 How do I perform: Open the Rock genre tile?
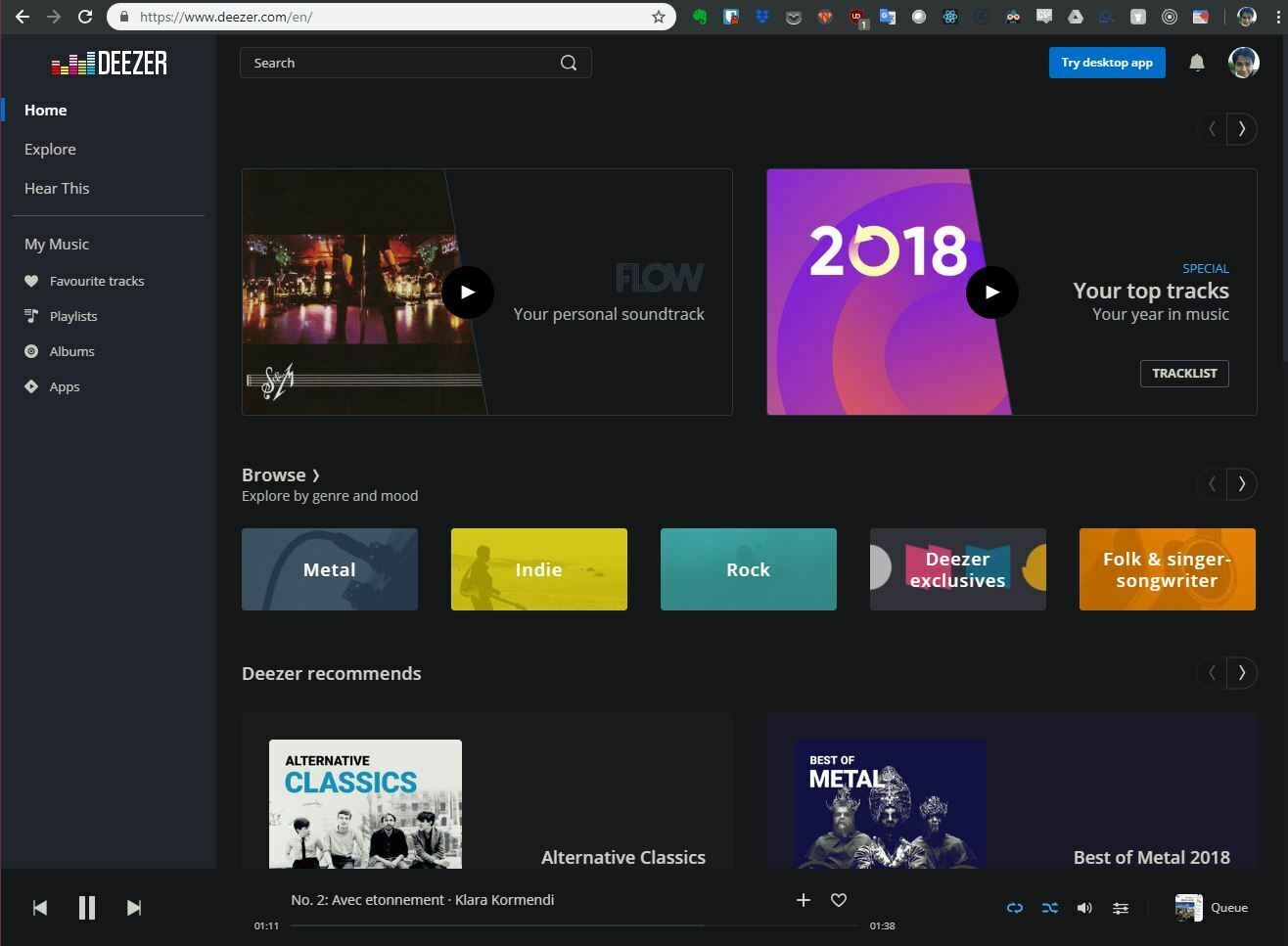click(749, 569)
